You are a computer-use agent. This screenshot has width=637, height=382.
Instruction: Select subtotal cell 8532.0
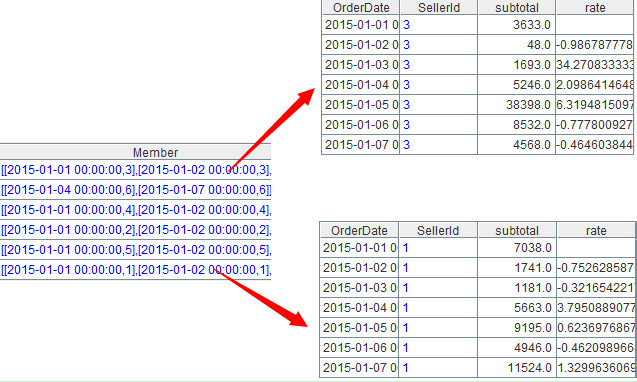coord(517,124)
